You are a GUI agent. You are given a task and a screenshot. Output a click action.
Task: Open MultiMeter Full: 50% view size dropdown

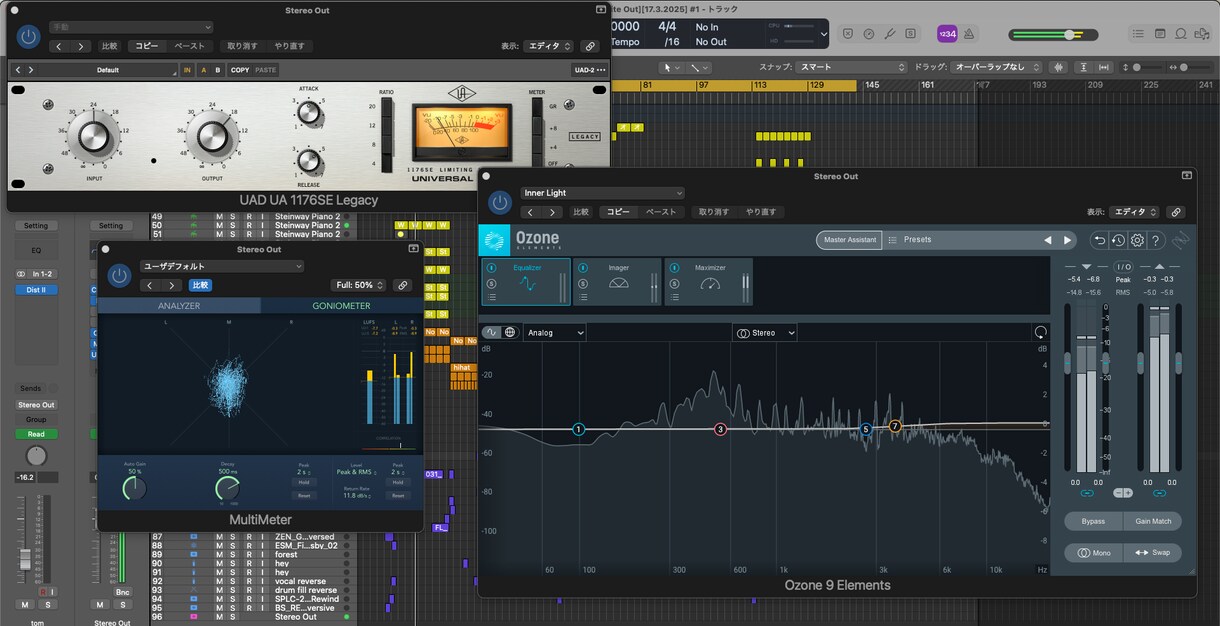(x=358, y=285)
